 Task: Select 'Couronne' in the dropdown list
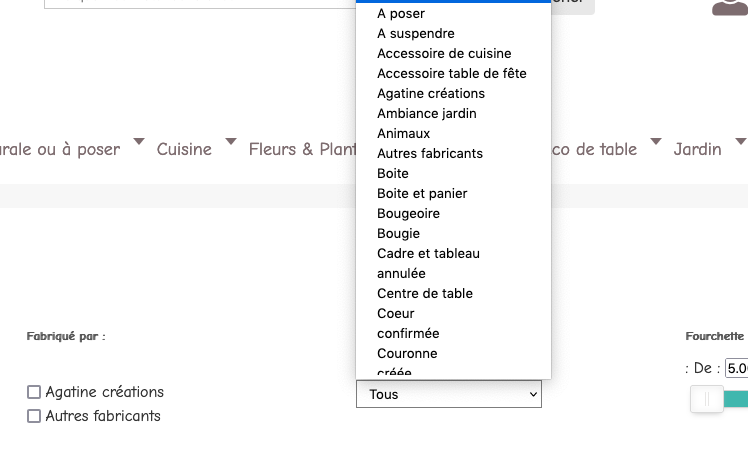pyautogui.click(x=407, y=353)
